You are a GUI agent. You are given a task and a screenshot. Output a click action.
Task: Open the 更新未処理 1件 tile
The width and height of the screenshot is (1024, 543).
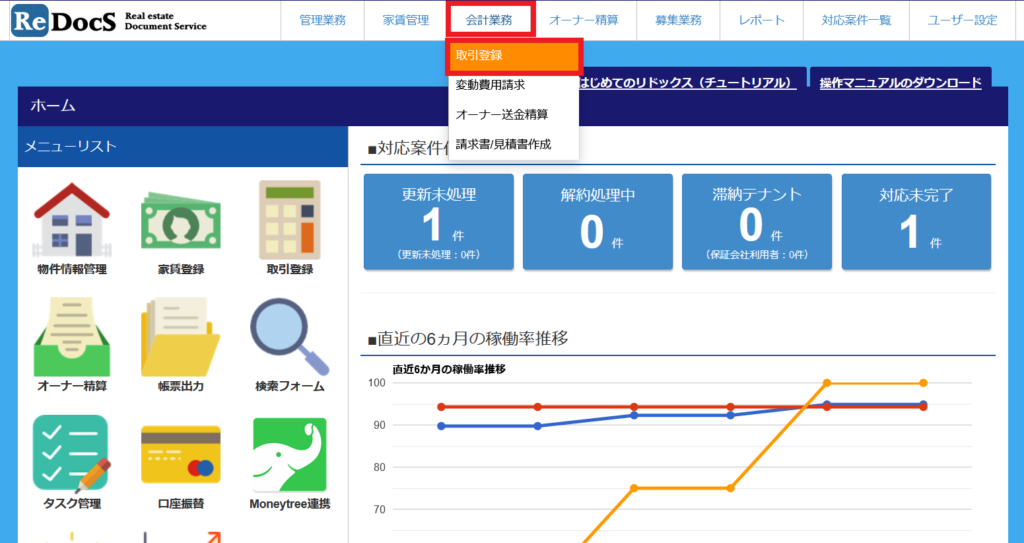click(x=439, y=222)
